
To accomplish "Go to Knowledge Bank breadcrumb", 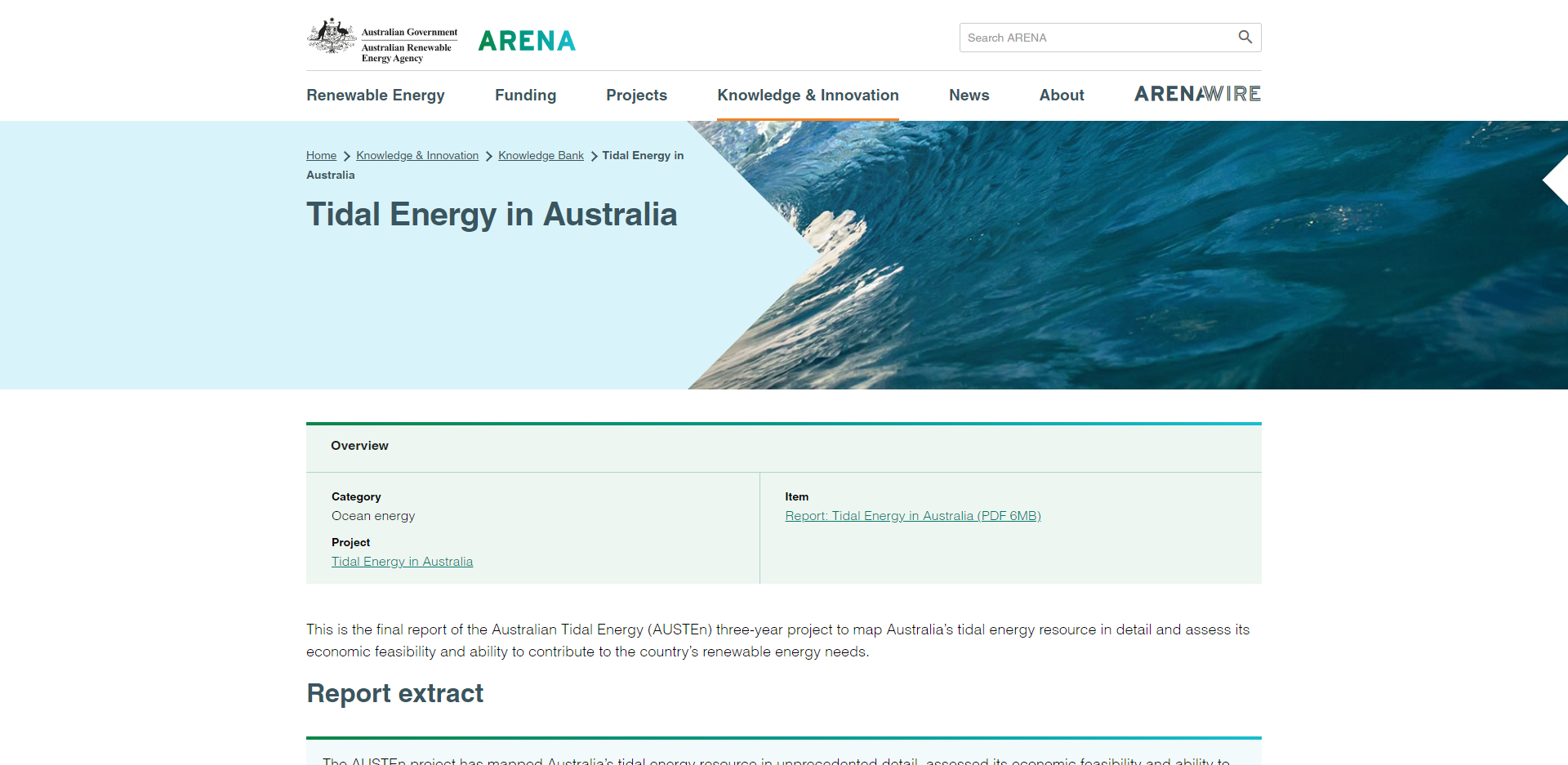I will (x=541, y=156).
